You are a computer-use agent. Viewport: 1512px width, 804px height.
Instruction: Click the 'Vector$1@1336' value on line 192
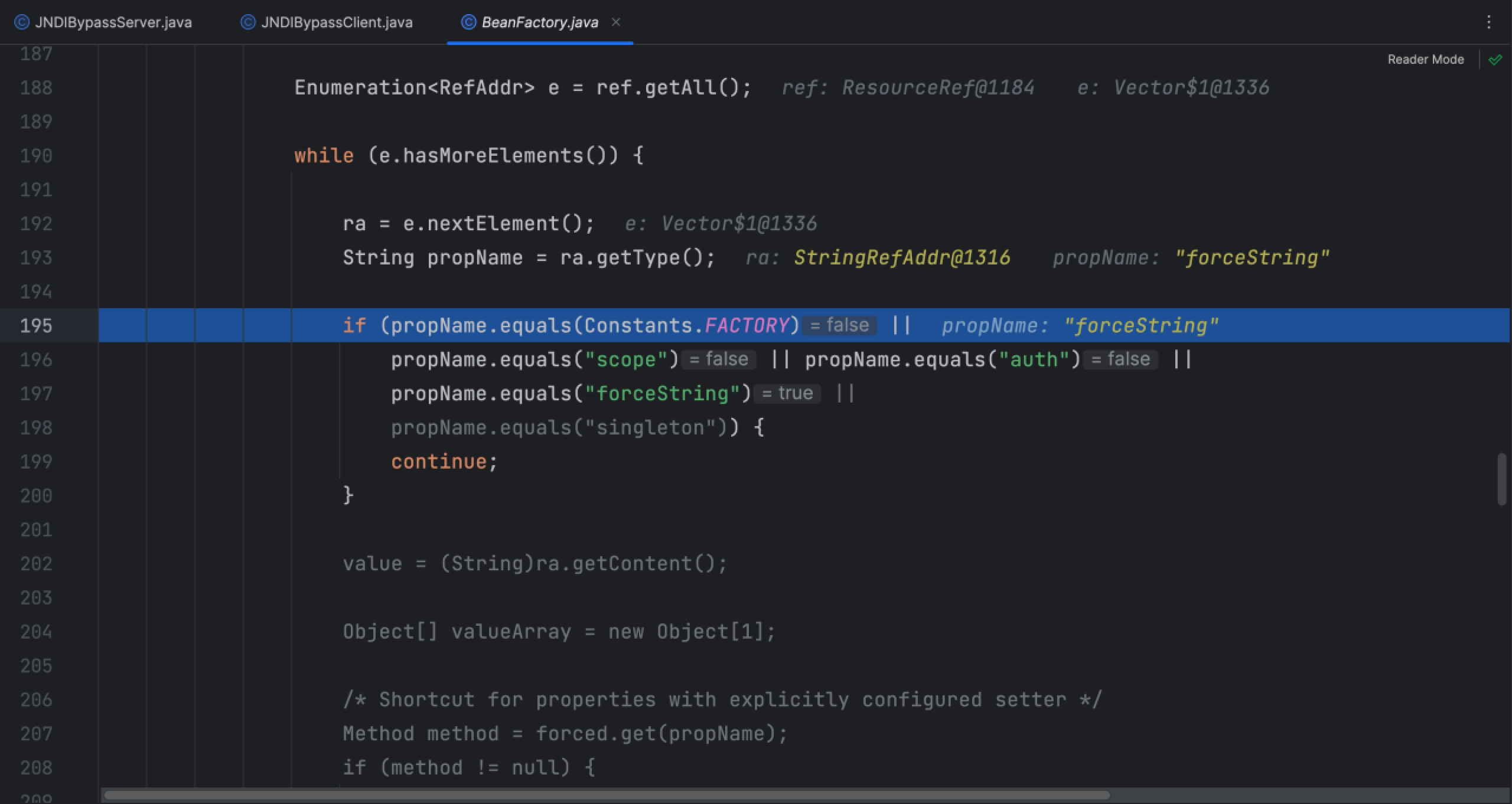point(739,224)
